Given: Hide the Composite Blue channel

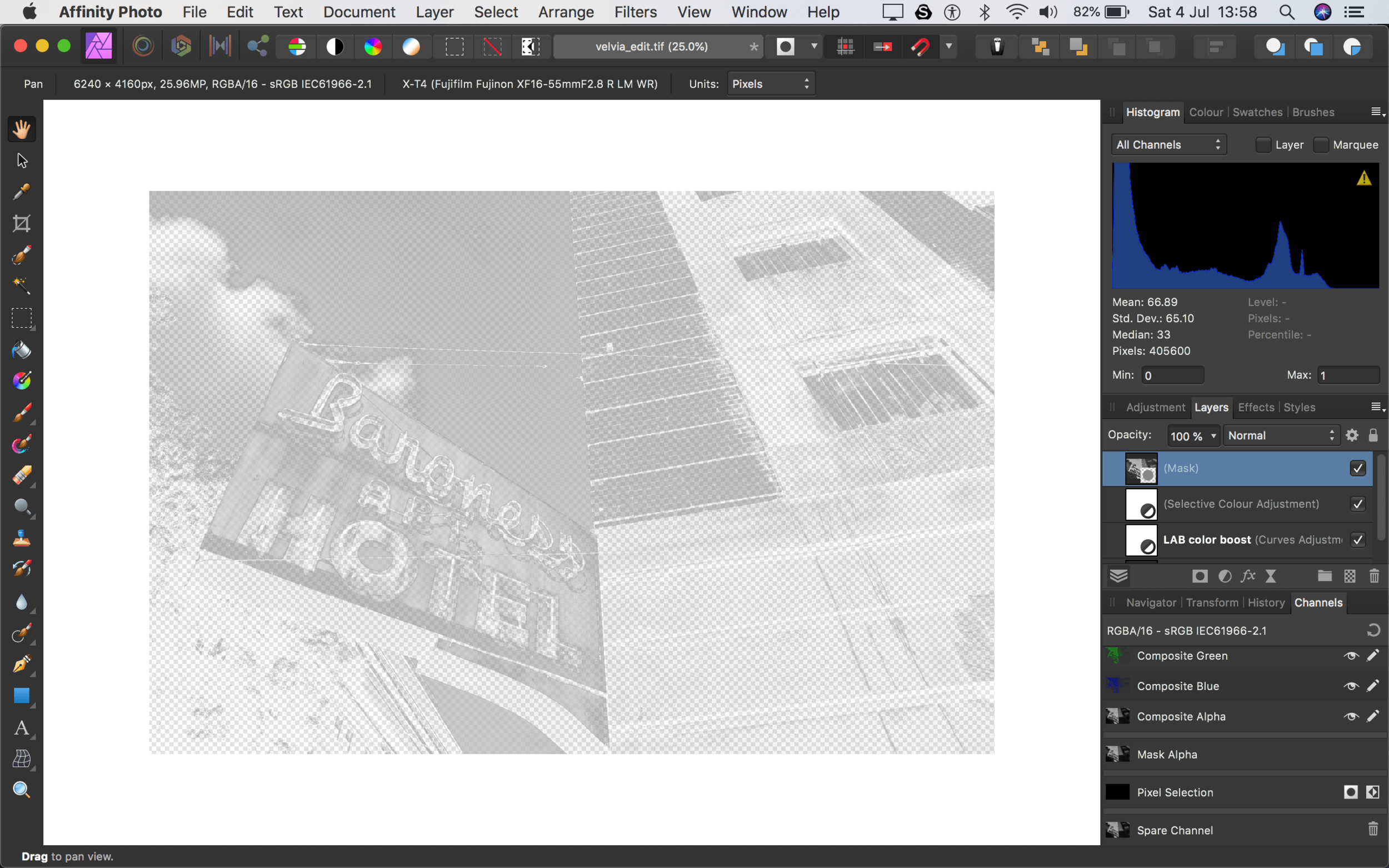Looking at the screenshot, I should click(x=1351, y=686).
